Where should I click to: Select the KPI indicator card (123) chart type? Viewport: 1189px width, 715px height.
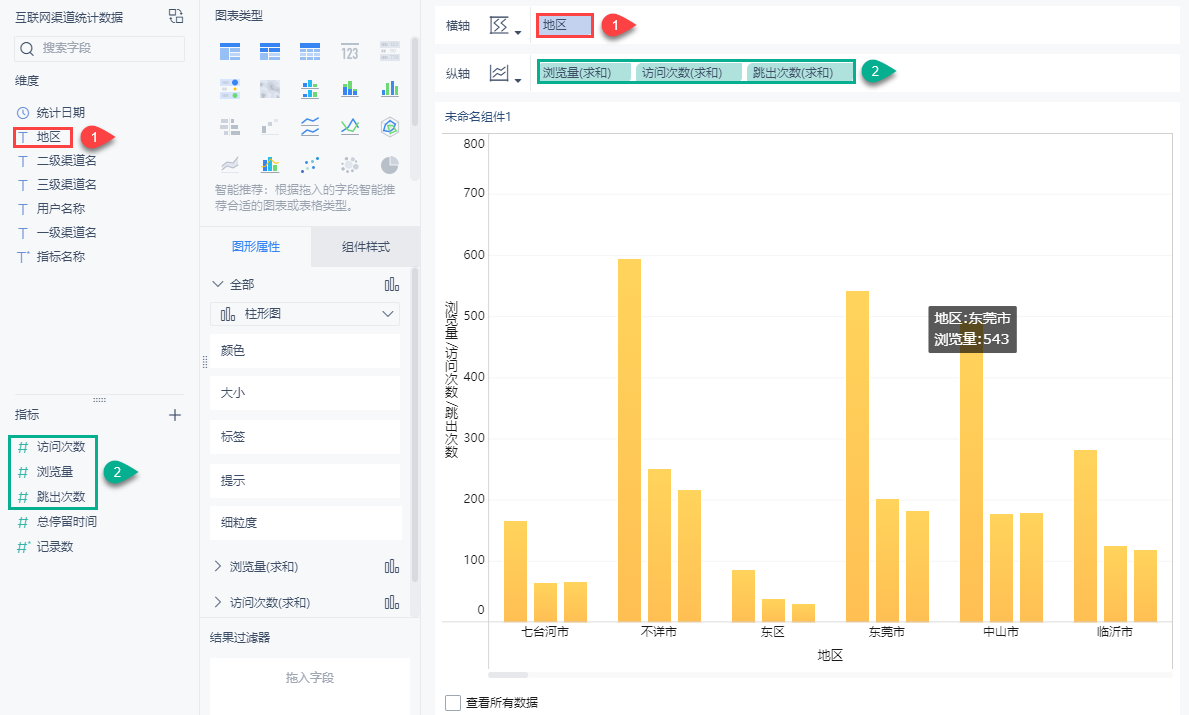[350, 52]
